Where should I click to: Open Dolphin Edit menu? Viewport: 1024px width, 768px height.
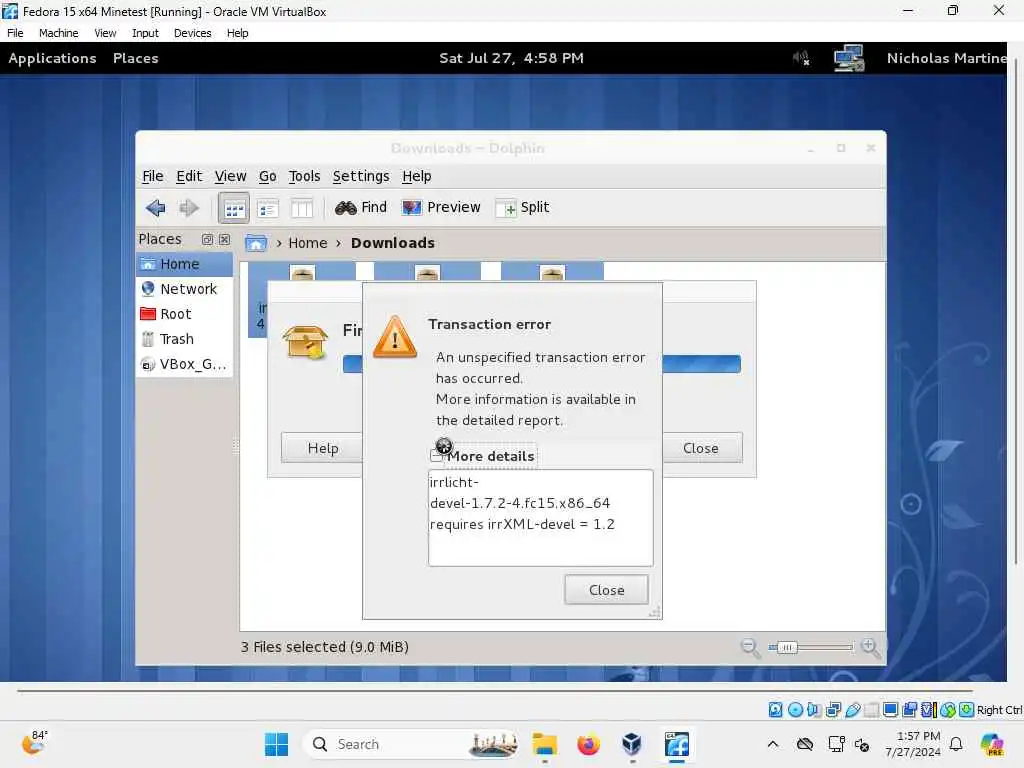[189, 176]
